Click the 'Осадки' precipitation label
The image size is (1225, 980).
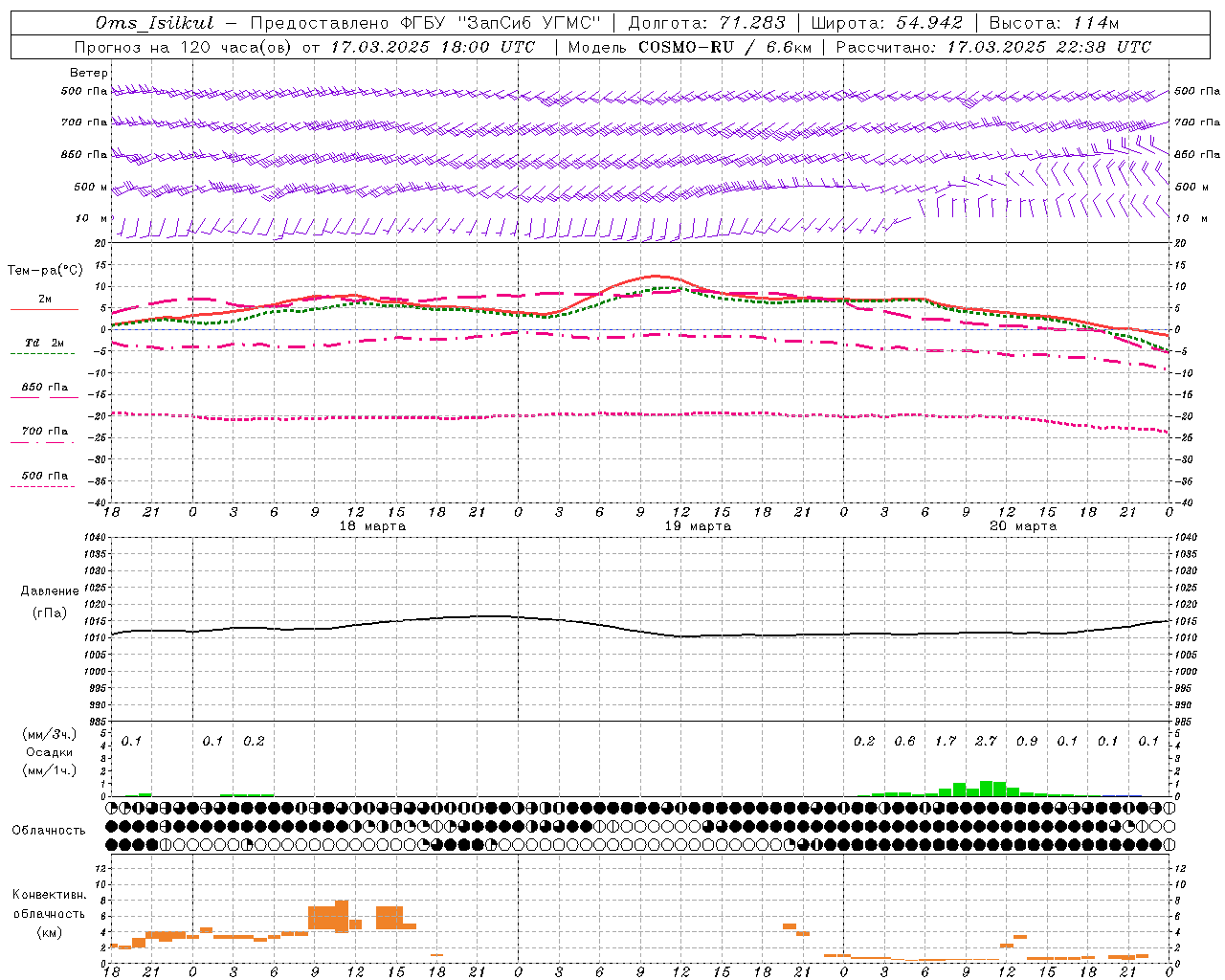[49, 752]
